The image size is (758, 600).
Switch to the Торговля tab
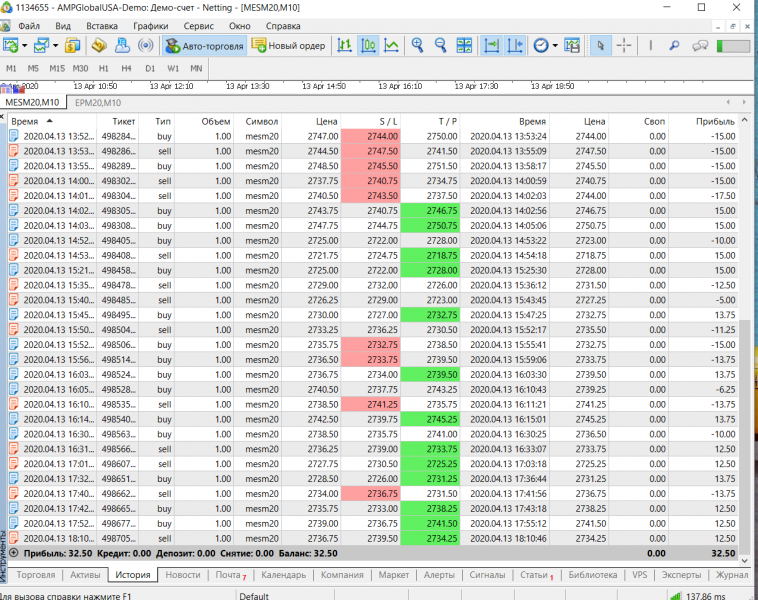(36, 575)
